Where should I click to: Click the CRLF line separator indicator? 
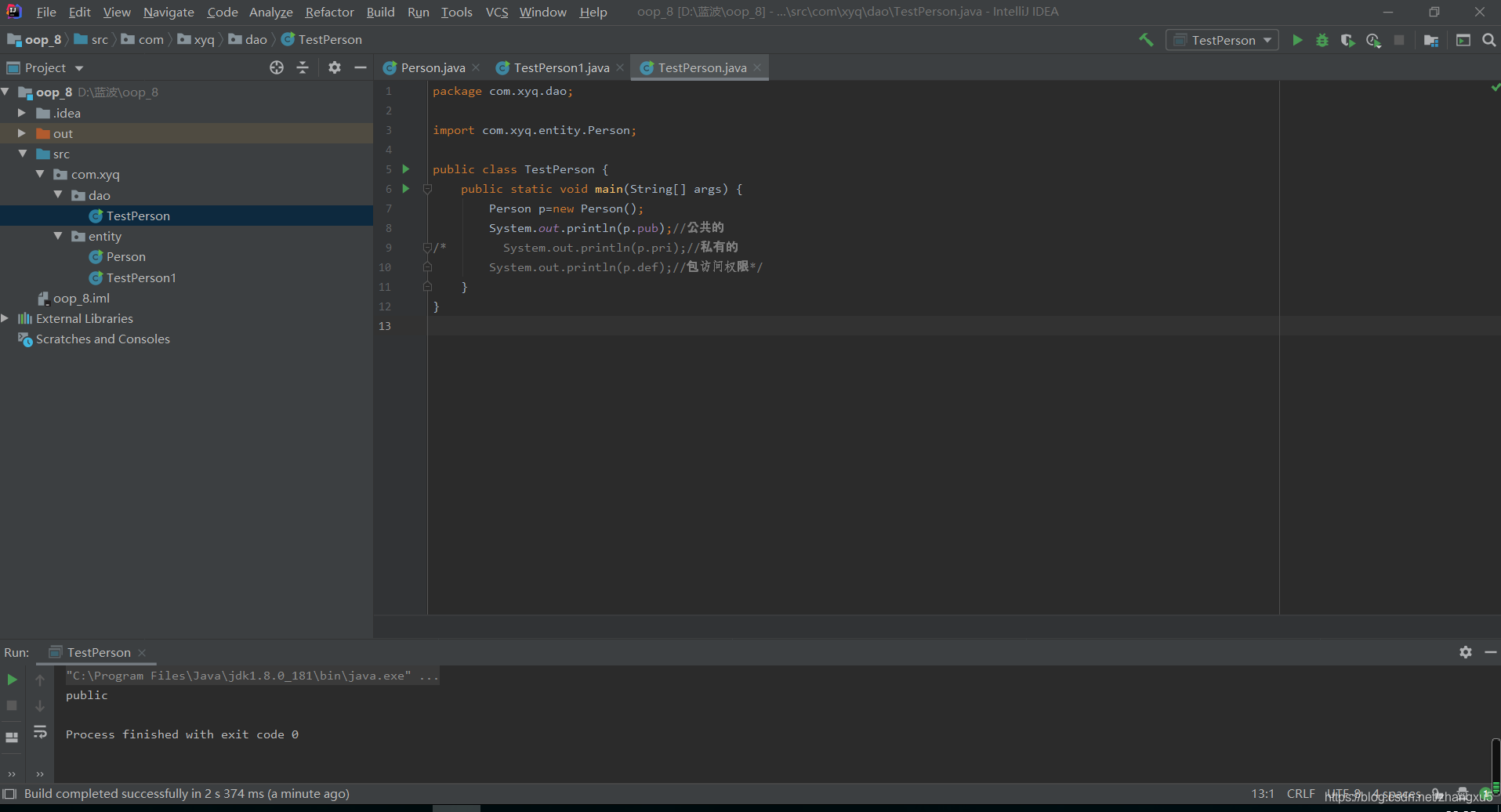click(1300, 793)
